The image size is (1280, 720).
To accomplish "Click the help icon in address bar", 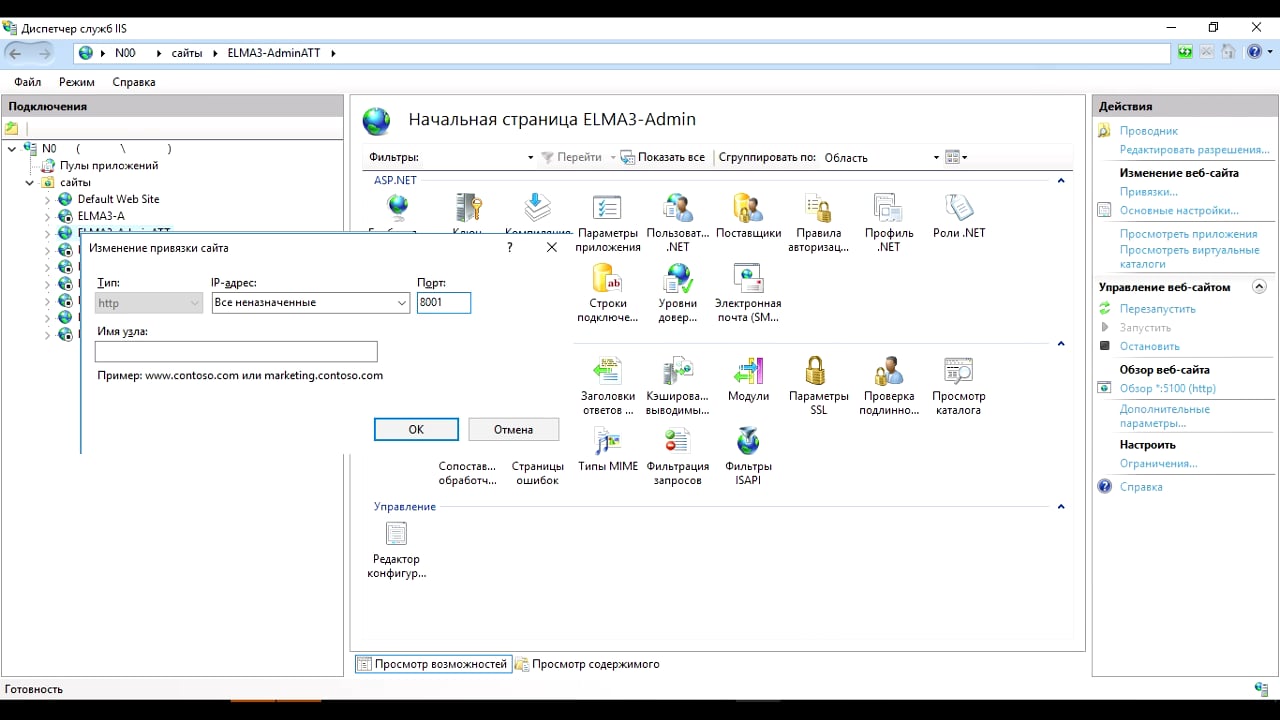I will [x=1254, y=52].
